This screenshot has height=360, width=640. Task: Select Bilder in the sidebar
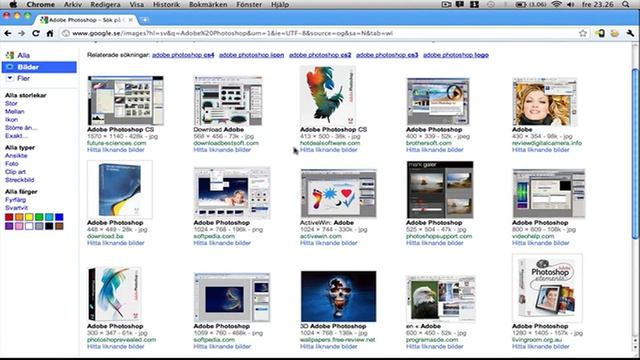point(39,67)
